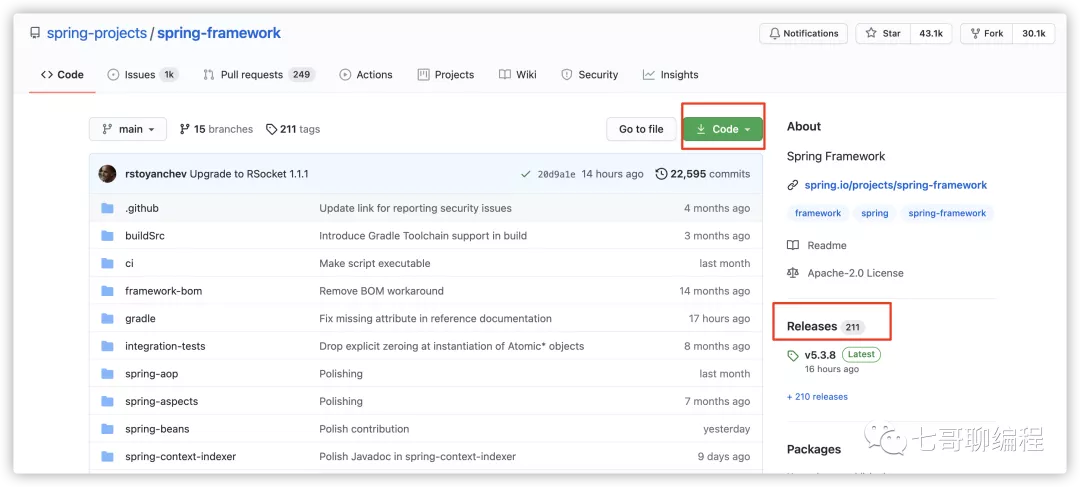Click the spring-framework topic tag
1080x487 pixels.
(947, 213)
